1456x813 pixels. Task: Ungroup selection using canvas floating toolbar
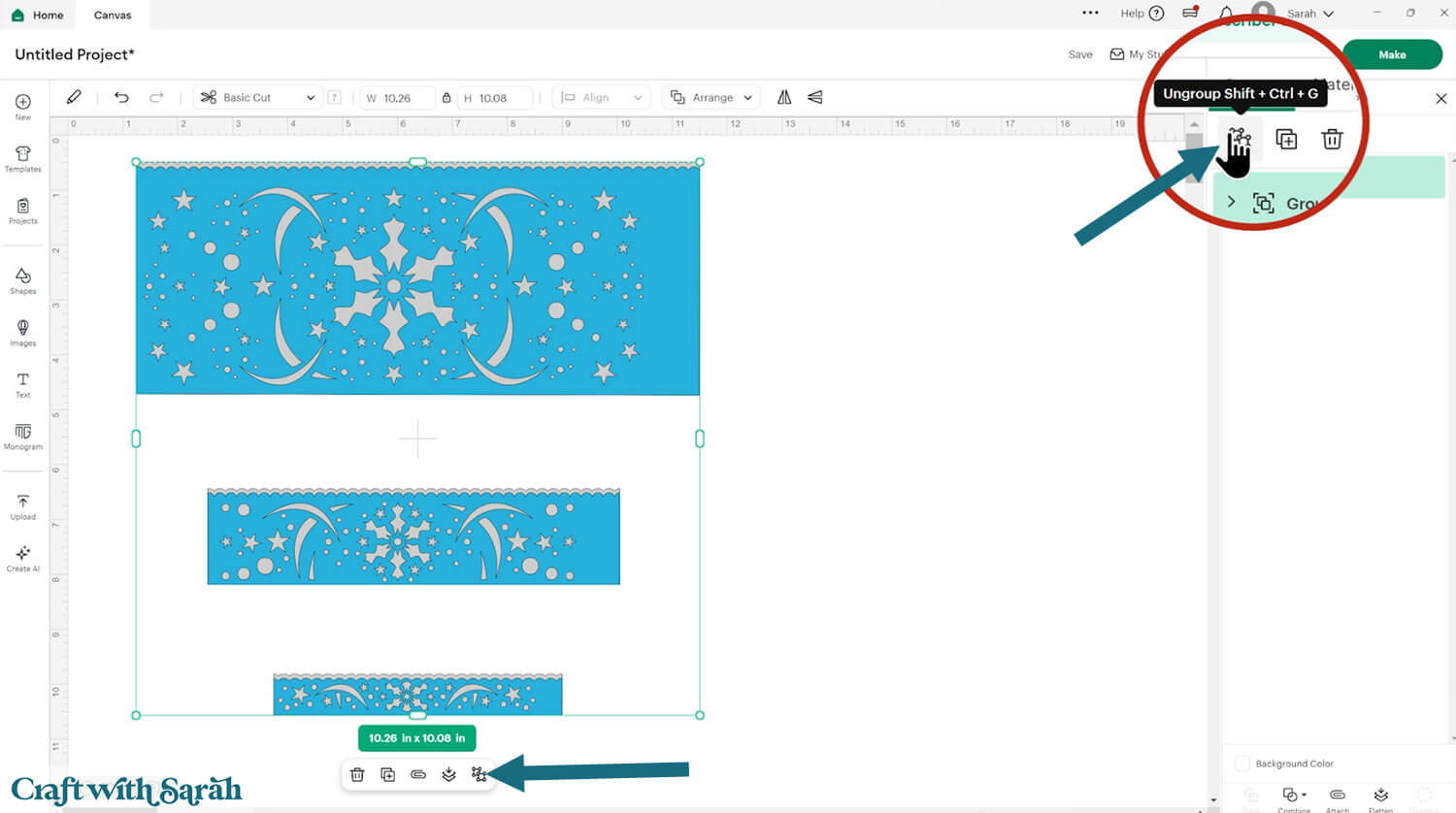coord(479,774)
